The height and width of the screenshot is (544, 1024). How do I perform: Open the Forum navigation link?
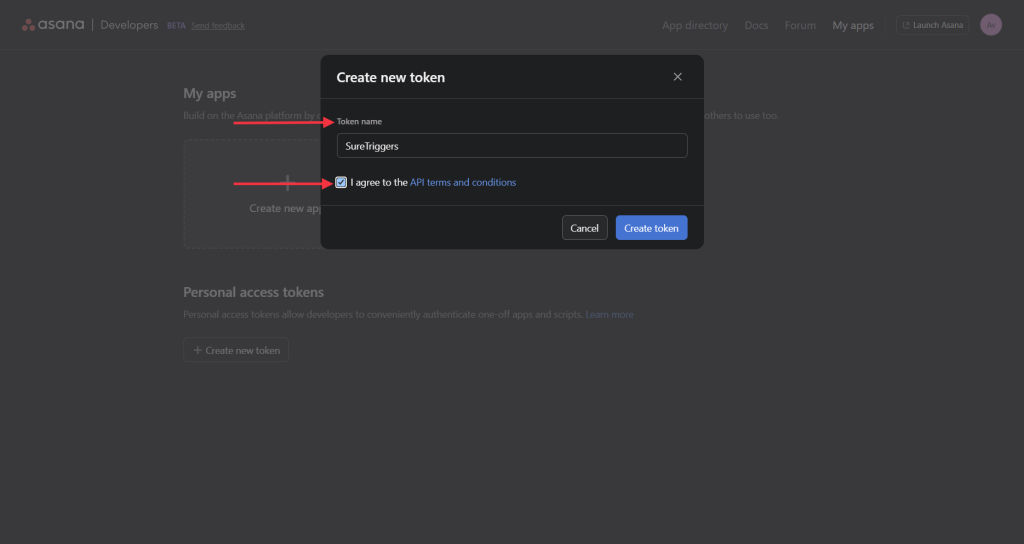pos(800,25)
